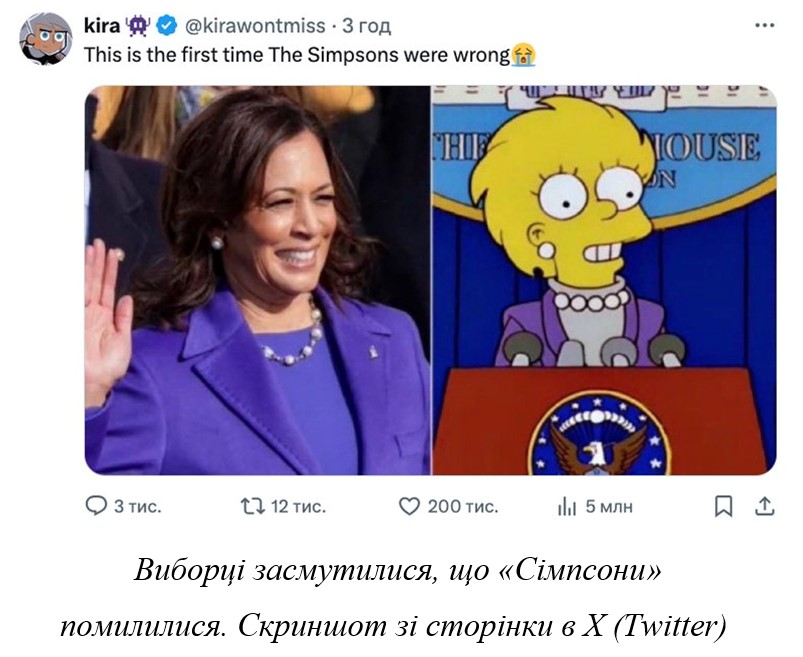Click the tweet text about The Simpsons
This screenshot has width=803, height=657.
click(x=297, y=55)
